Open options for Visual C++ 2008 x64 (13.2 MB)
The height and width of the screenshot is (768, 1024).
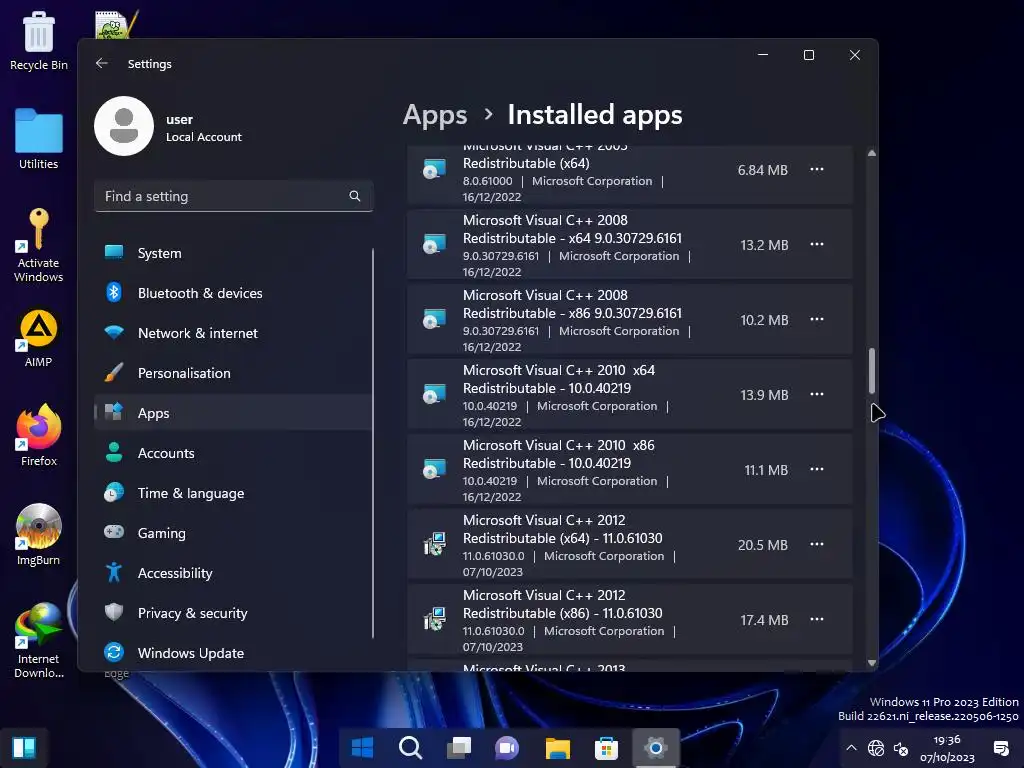[x=816, y=244]
